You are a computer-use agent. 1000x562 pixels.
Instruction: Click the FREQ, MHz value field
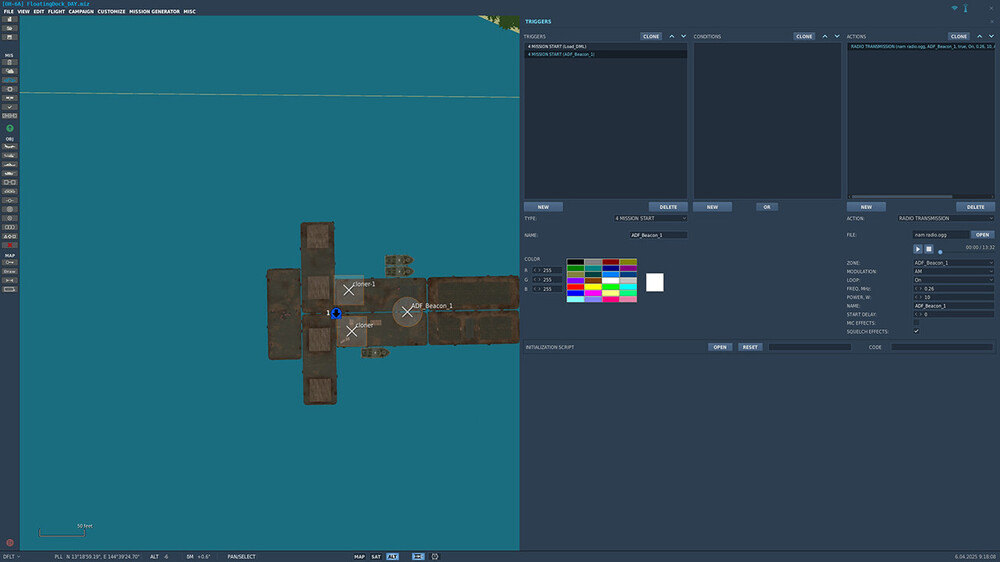tap(953, 288)
